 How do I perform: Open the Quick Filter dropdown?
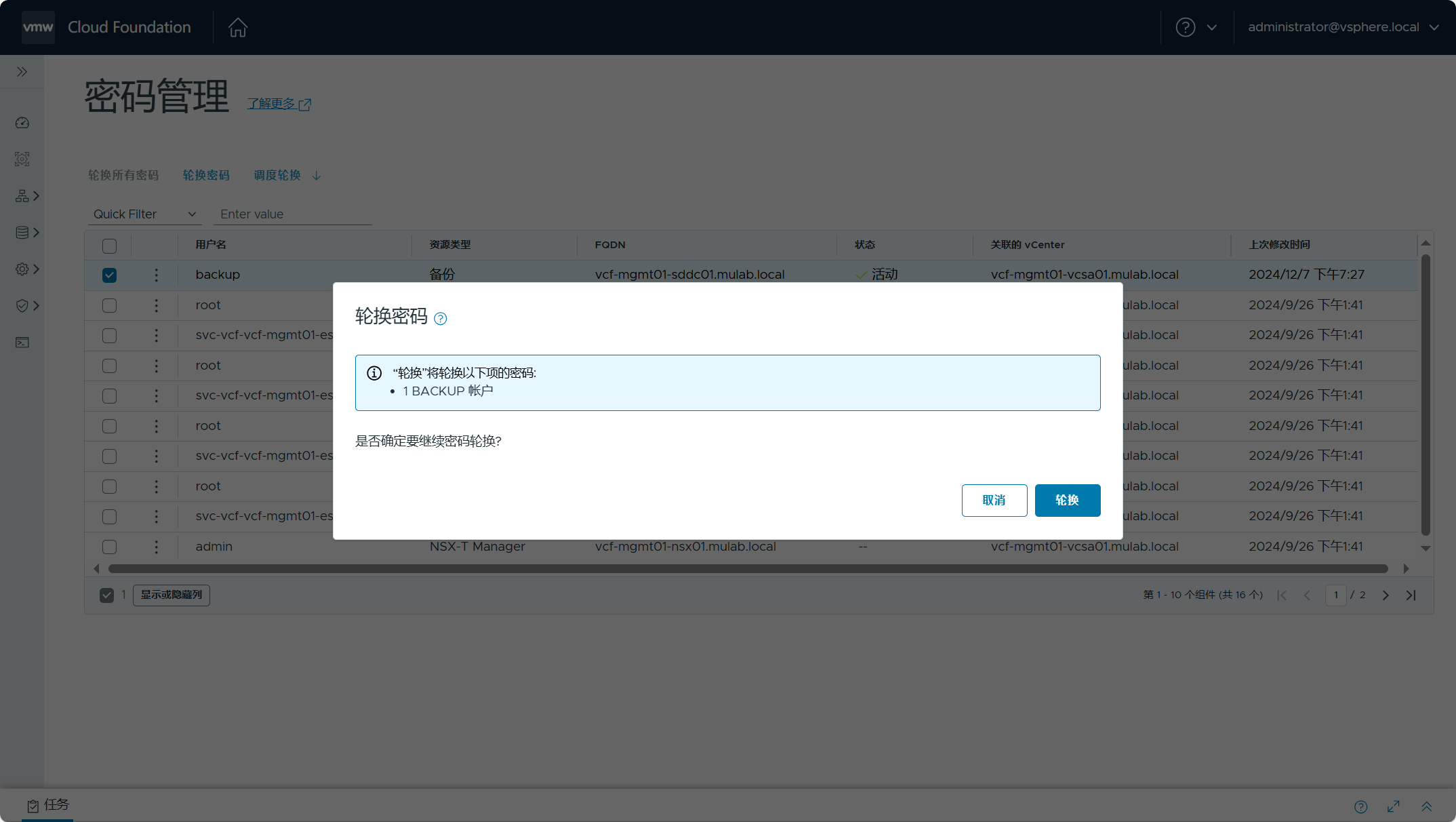[144, 214]
